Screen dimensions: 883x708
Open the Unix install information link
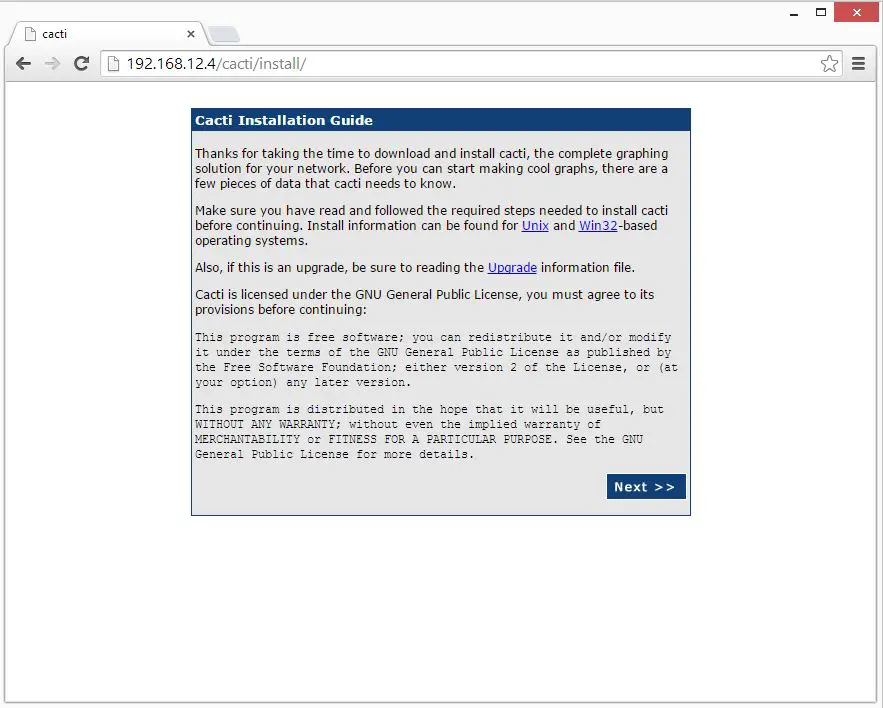[x=535, y=225]
